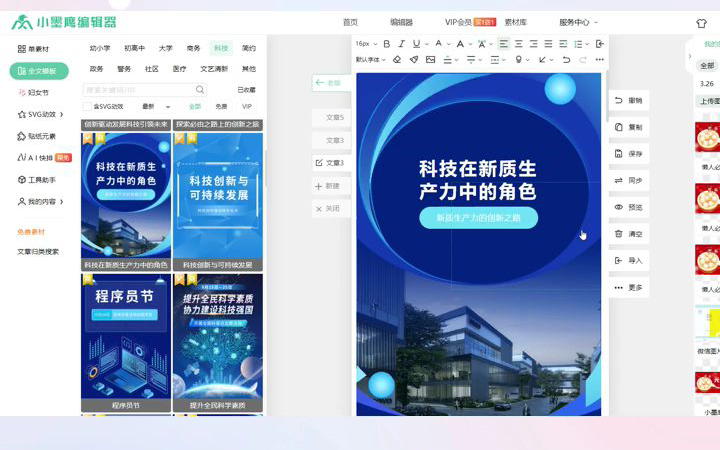Center-align text using the toolbar icon

[519, 44]
